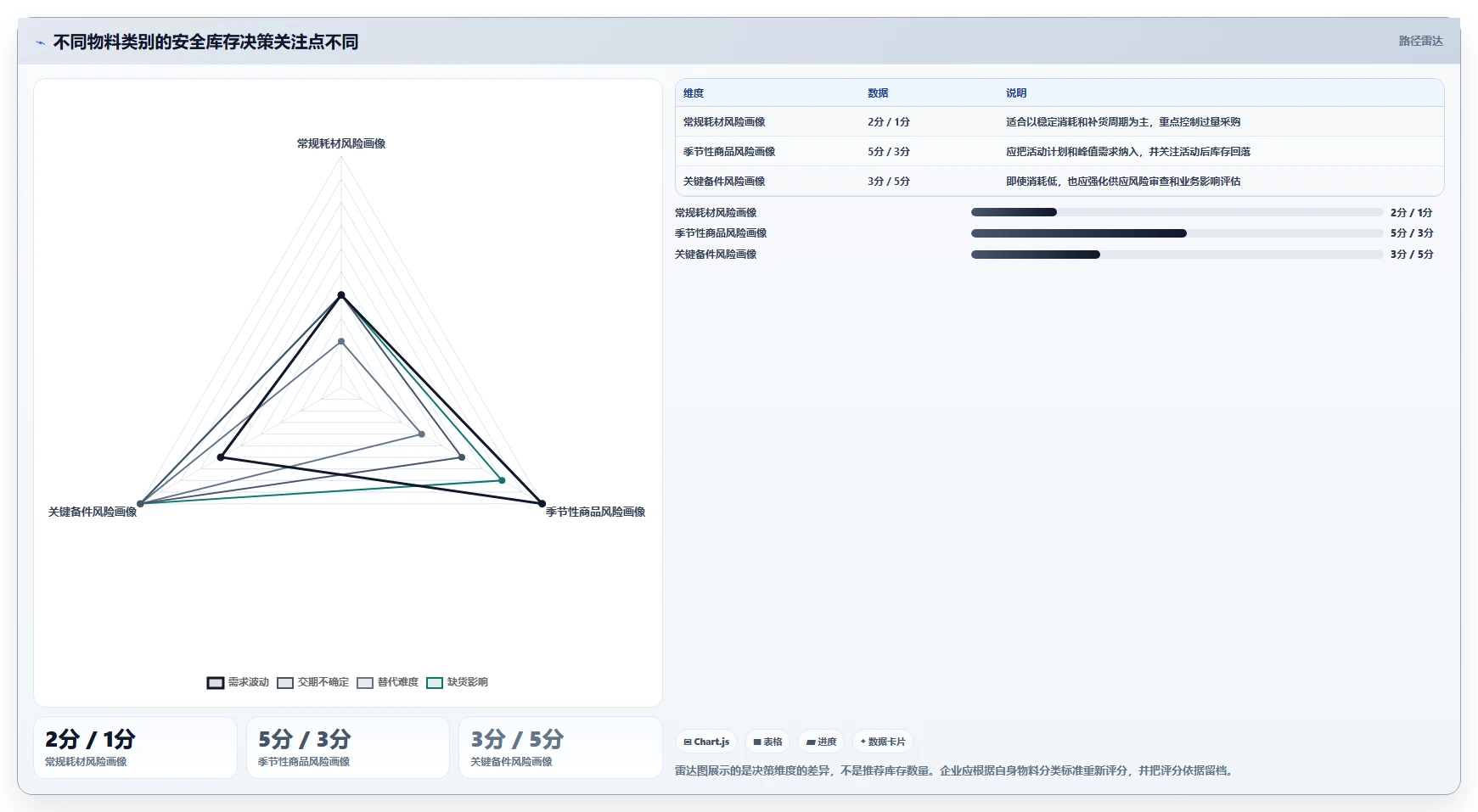Click the 缺货影响 legend label

tap(468, 682)
